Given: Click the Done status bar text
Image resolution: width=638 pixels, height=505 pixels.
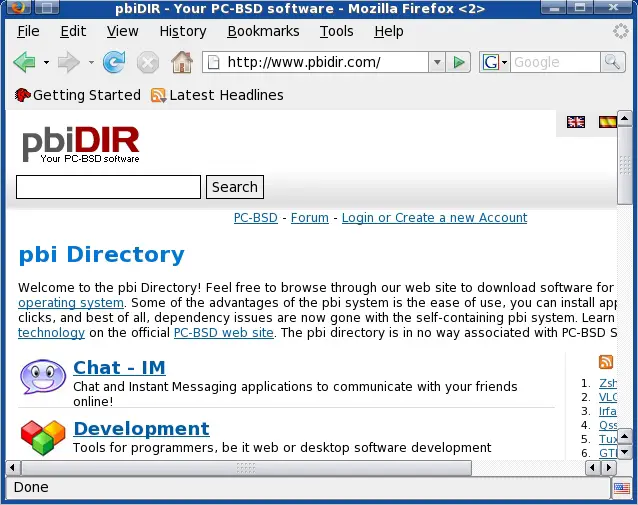Looking at the screenshot, I should pyautogui.click(x=31, y=488).
